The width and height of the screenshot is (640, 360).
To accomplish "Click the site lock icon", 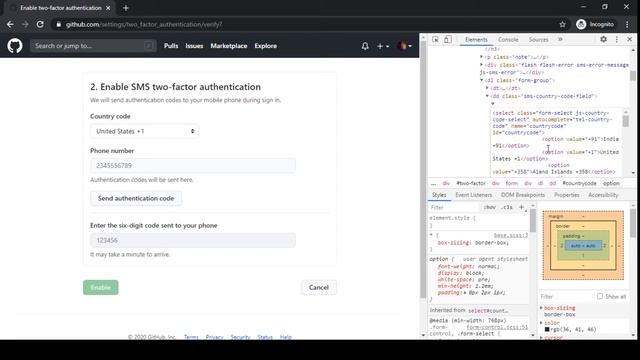I will 59,24.
